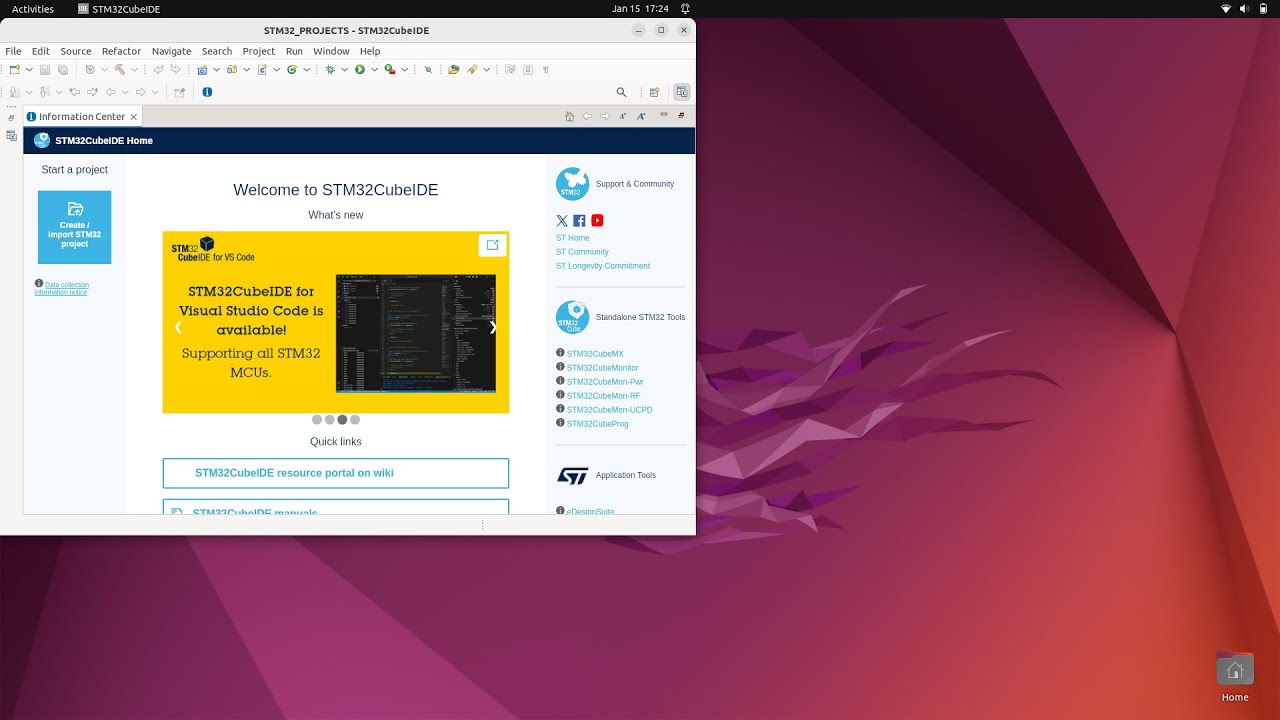Open the Project menu
The height and width of the screenshot is (720, 1280).
258,51
